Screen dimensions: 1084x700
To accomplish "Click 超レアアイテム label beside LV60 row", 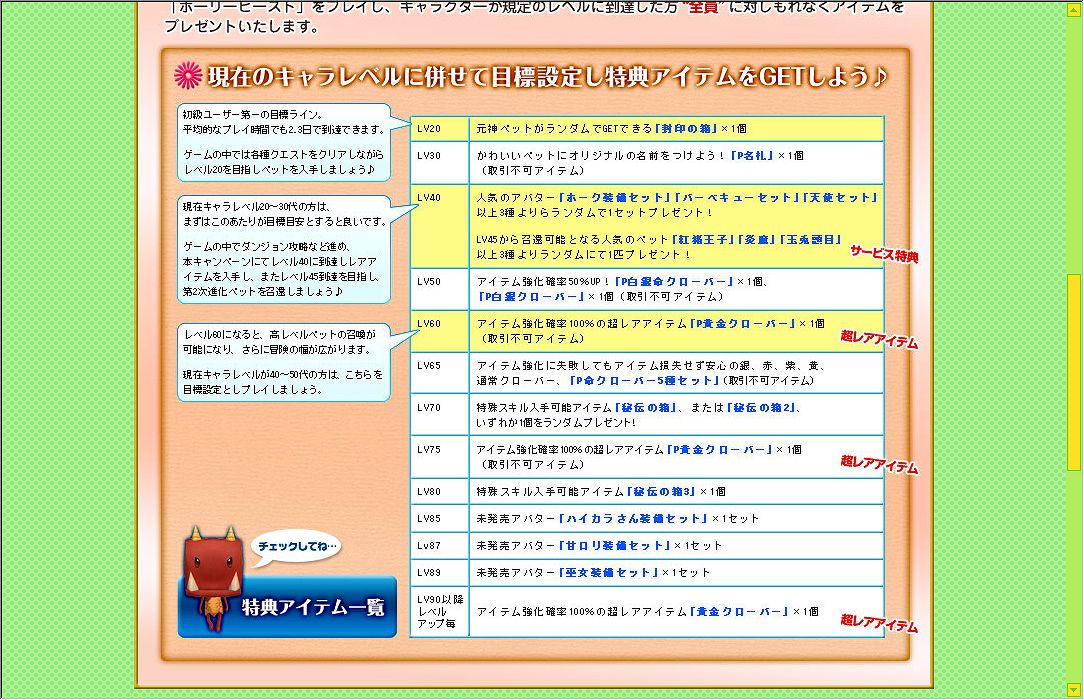I will pyautogui.click(x=879, y=339).
